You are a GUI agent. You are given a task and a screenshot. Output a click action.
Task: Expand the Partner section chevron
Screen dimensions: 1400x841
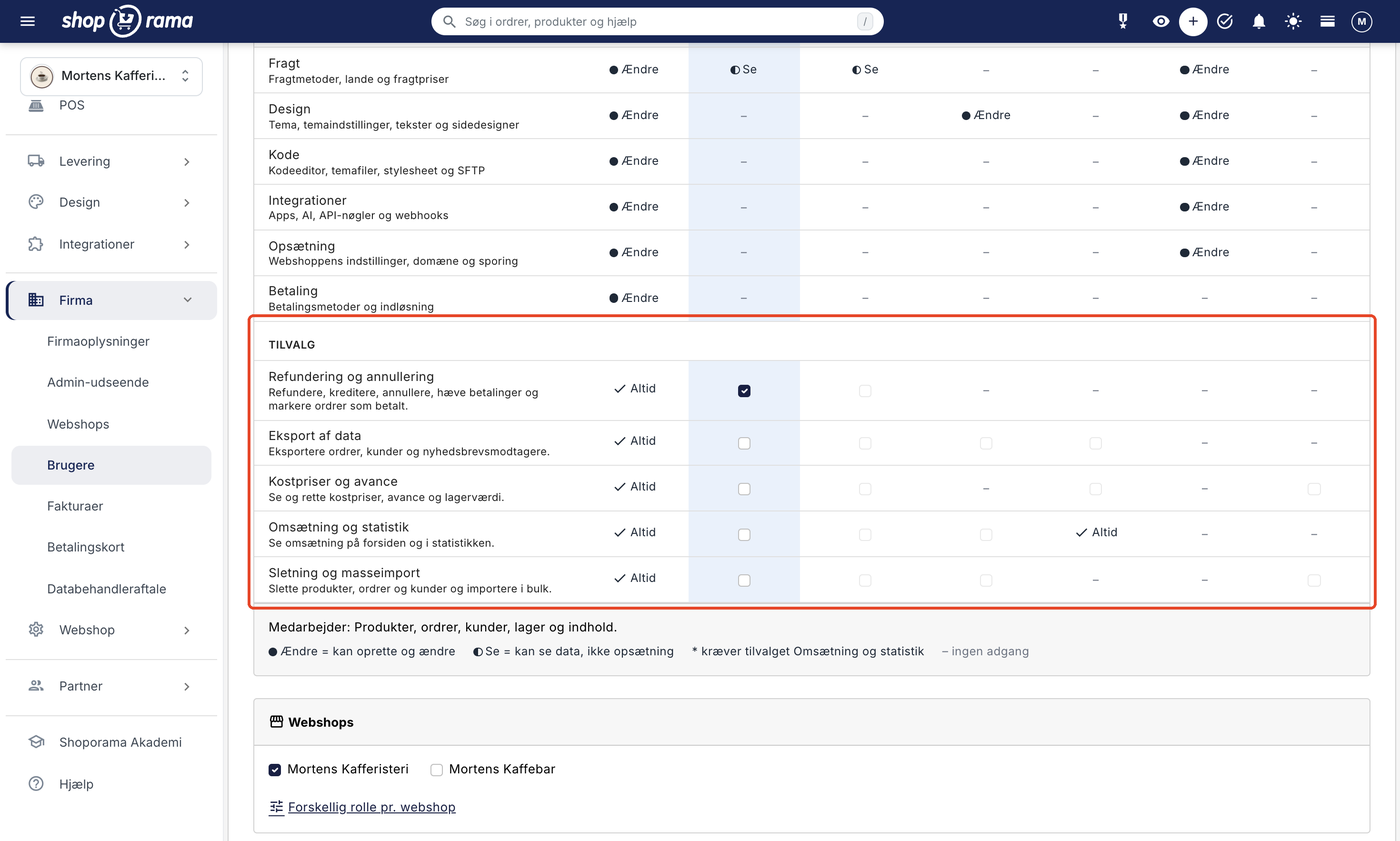[x=187, y=686]
